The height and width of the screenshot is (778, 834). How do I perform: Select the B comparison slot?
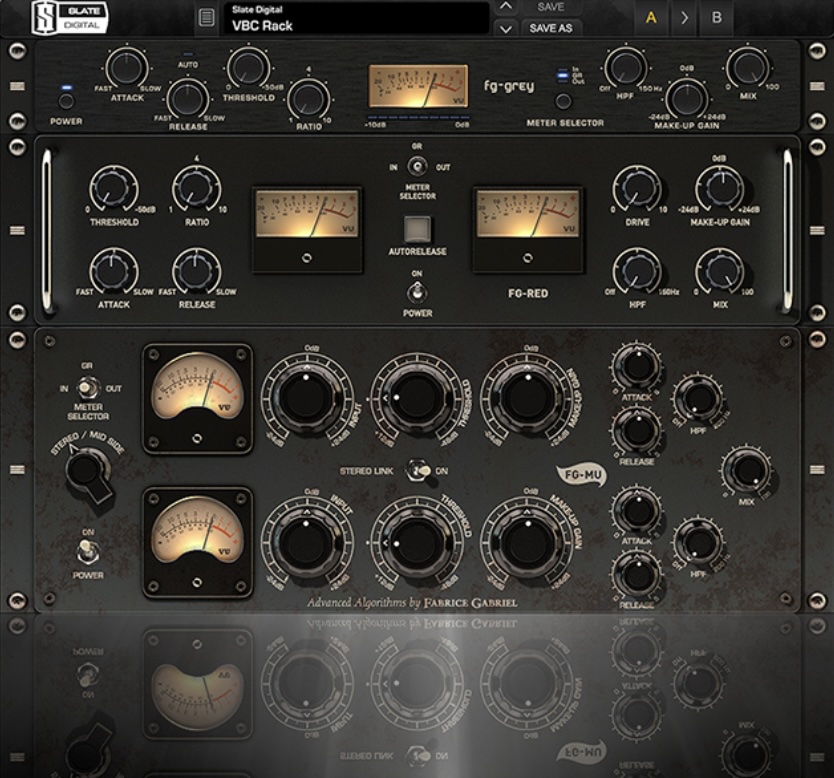(x=716, y=18)
